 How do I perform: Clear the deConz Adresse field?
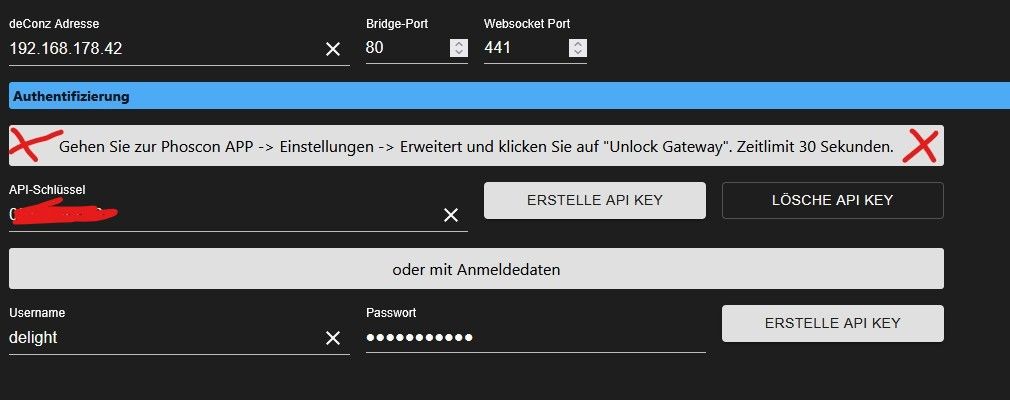(333, 49)
